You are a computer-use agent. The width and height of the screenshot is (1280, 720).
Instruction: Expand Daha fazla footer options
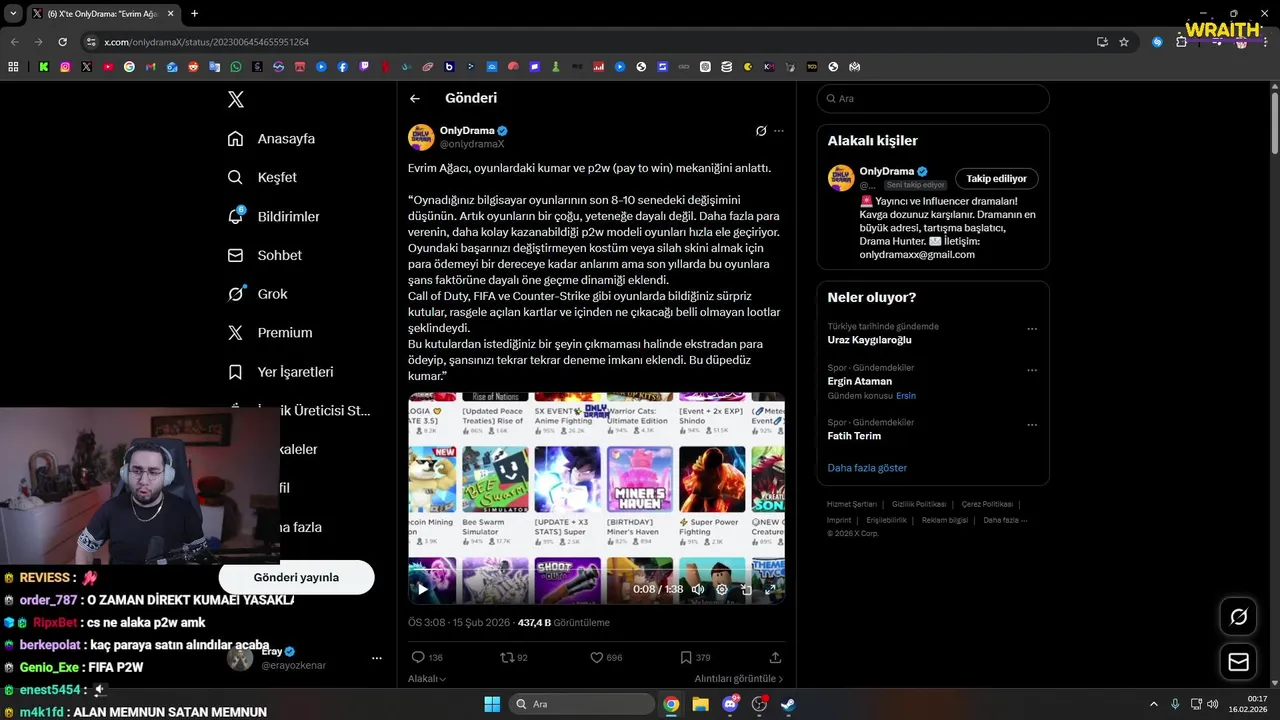point(1005,520)
